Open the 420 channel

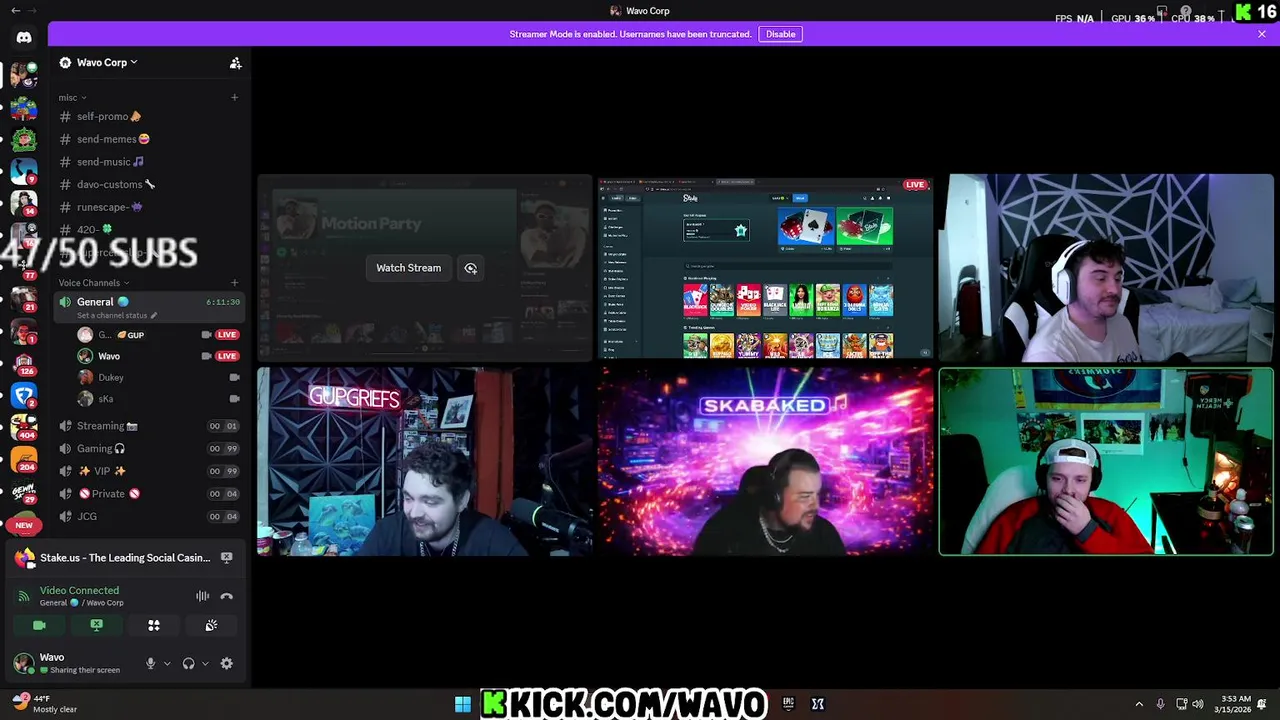tap(150, 230)
